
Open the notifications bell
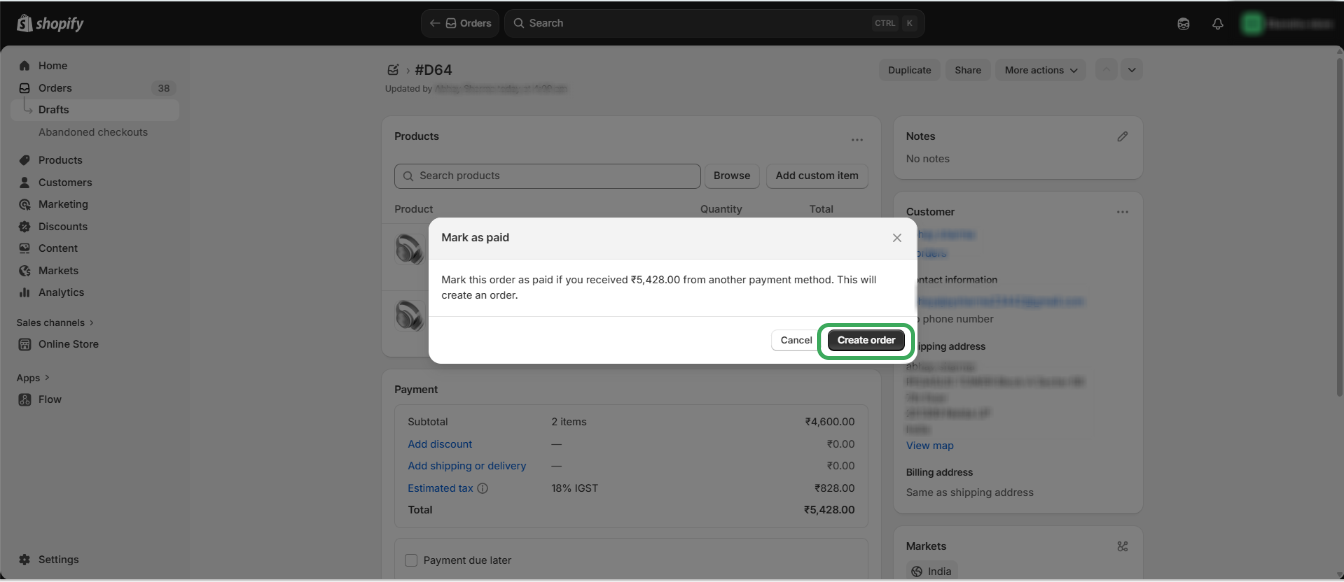point(1218,24)
